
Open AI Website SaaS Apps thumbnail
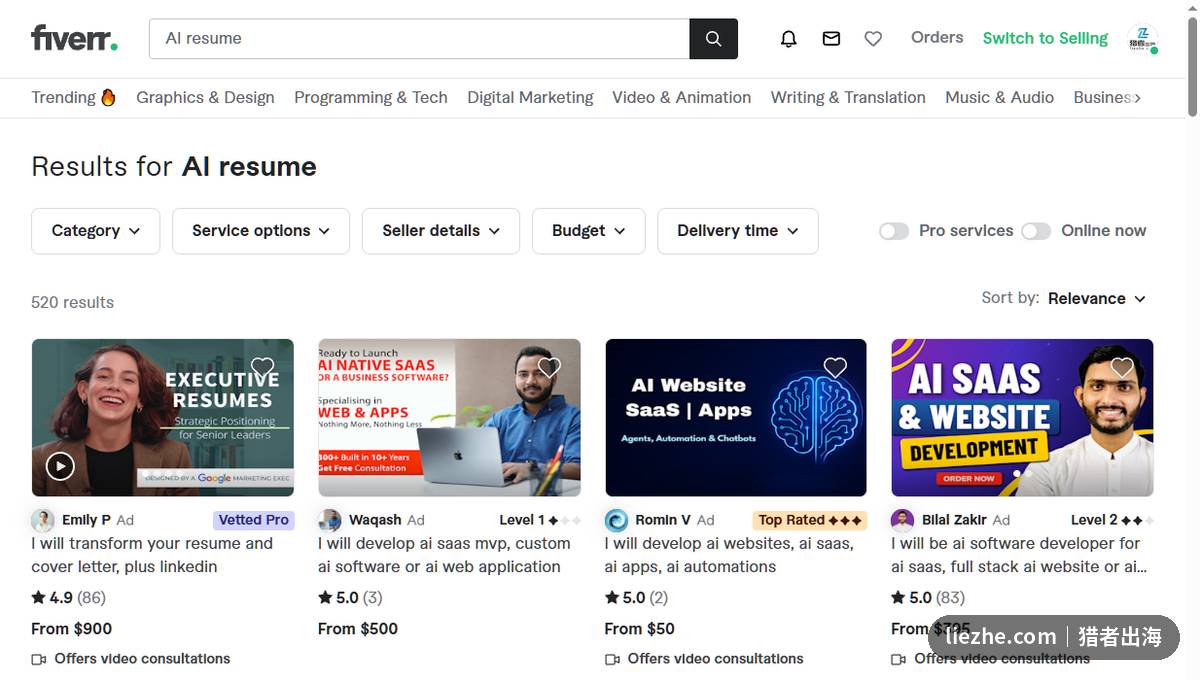(x=736, y=417)
